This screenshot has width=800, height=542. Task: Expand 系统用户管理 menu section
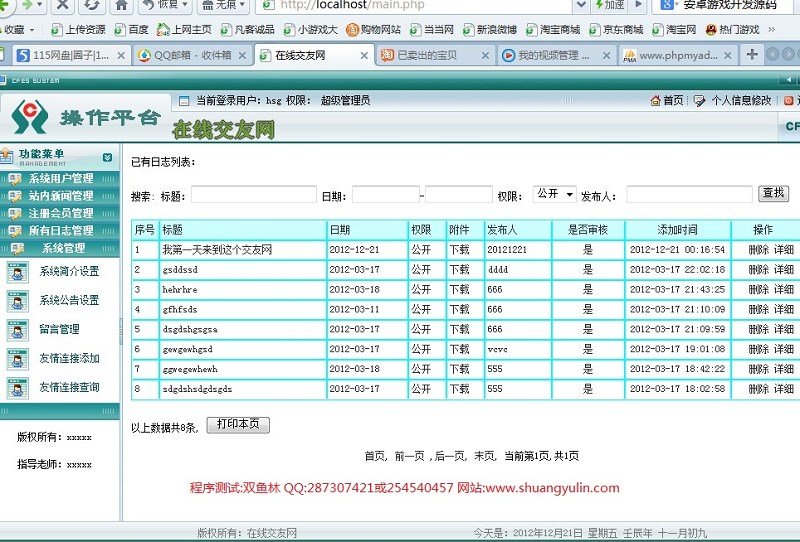[x=60, y=179]
